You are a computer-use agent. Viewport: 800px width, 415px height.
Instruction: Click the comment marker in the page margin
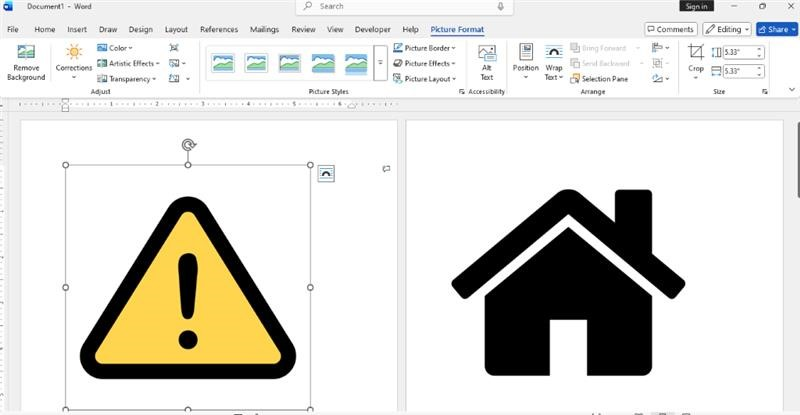coord(386,168)
